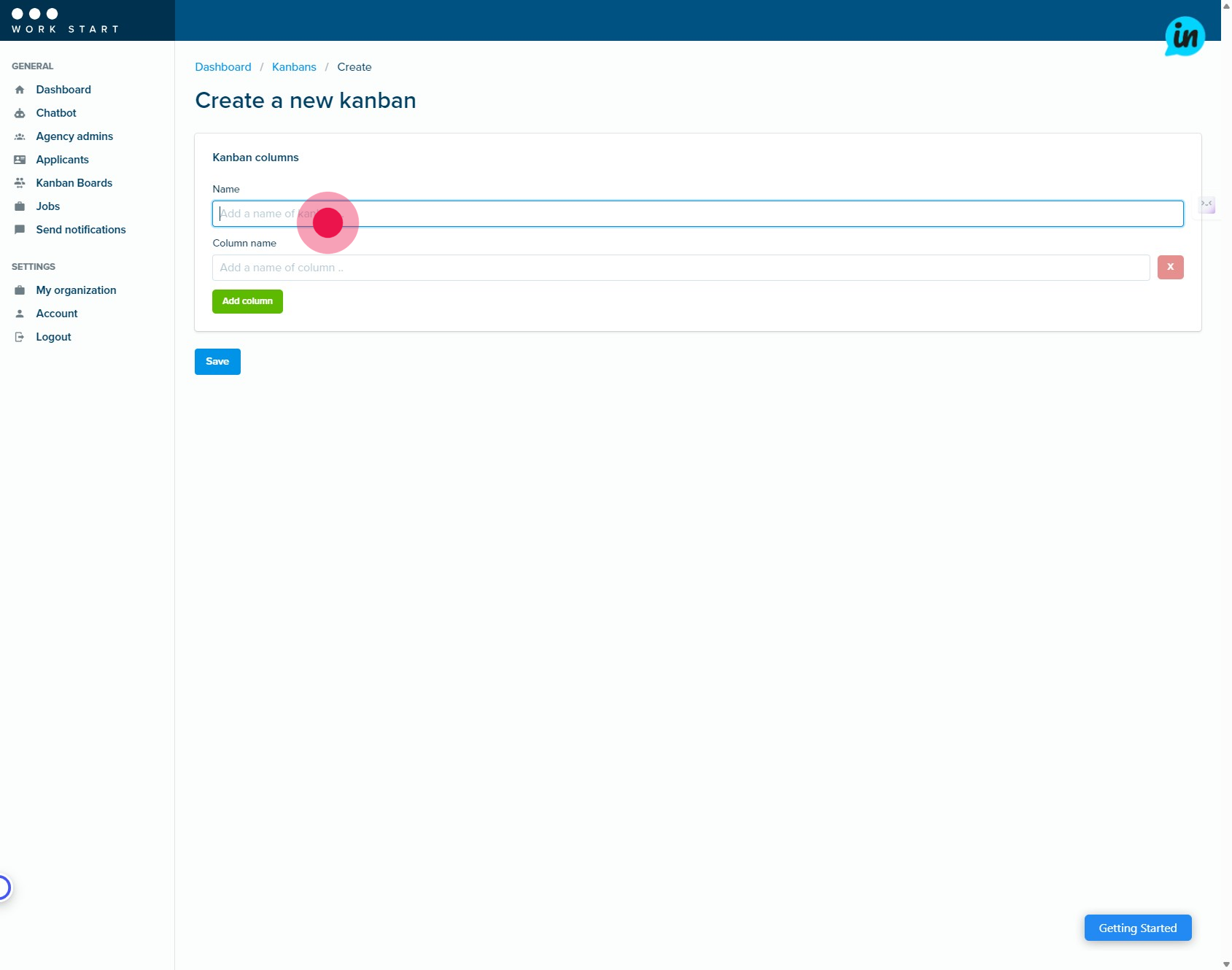Image resolution: width=1232 pixels, height=970 pixels.
Task: Open My organization settings
Action: pyautogui.click(x=76, y=290)
